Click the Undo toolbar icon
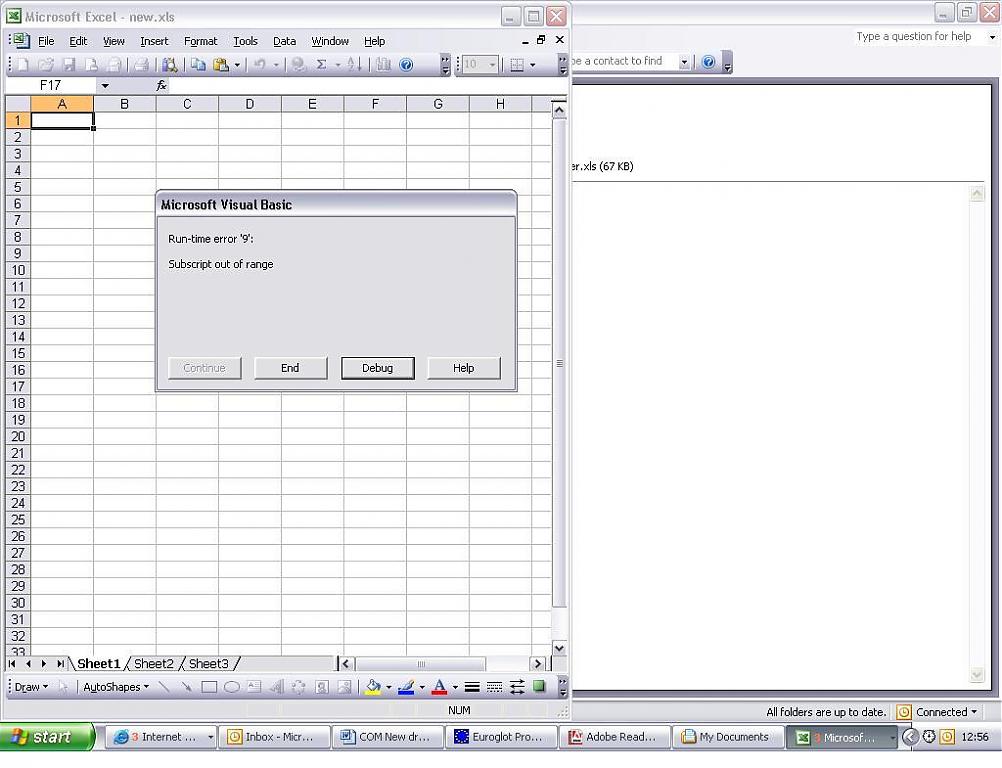 260,65
